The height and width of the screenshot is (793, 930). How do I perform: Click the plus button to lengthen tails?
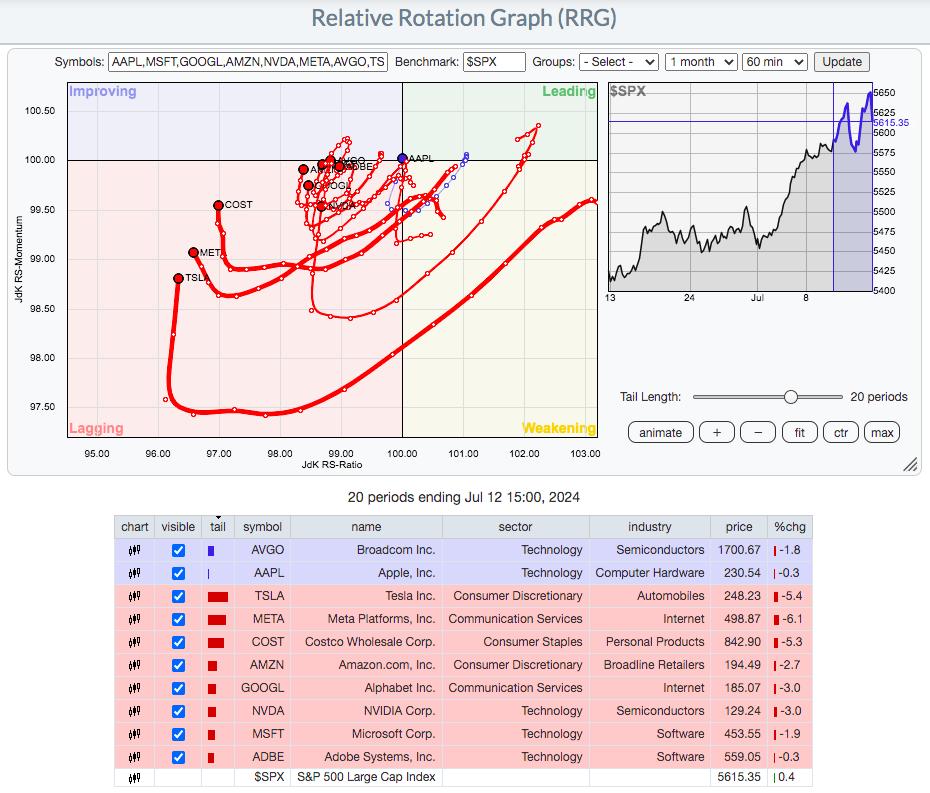[x=716, y=432]
